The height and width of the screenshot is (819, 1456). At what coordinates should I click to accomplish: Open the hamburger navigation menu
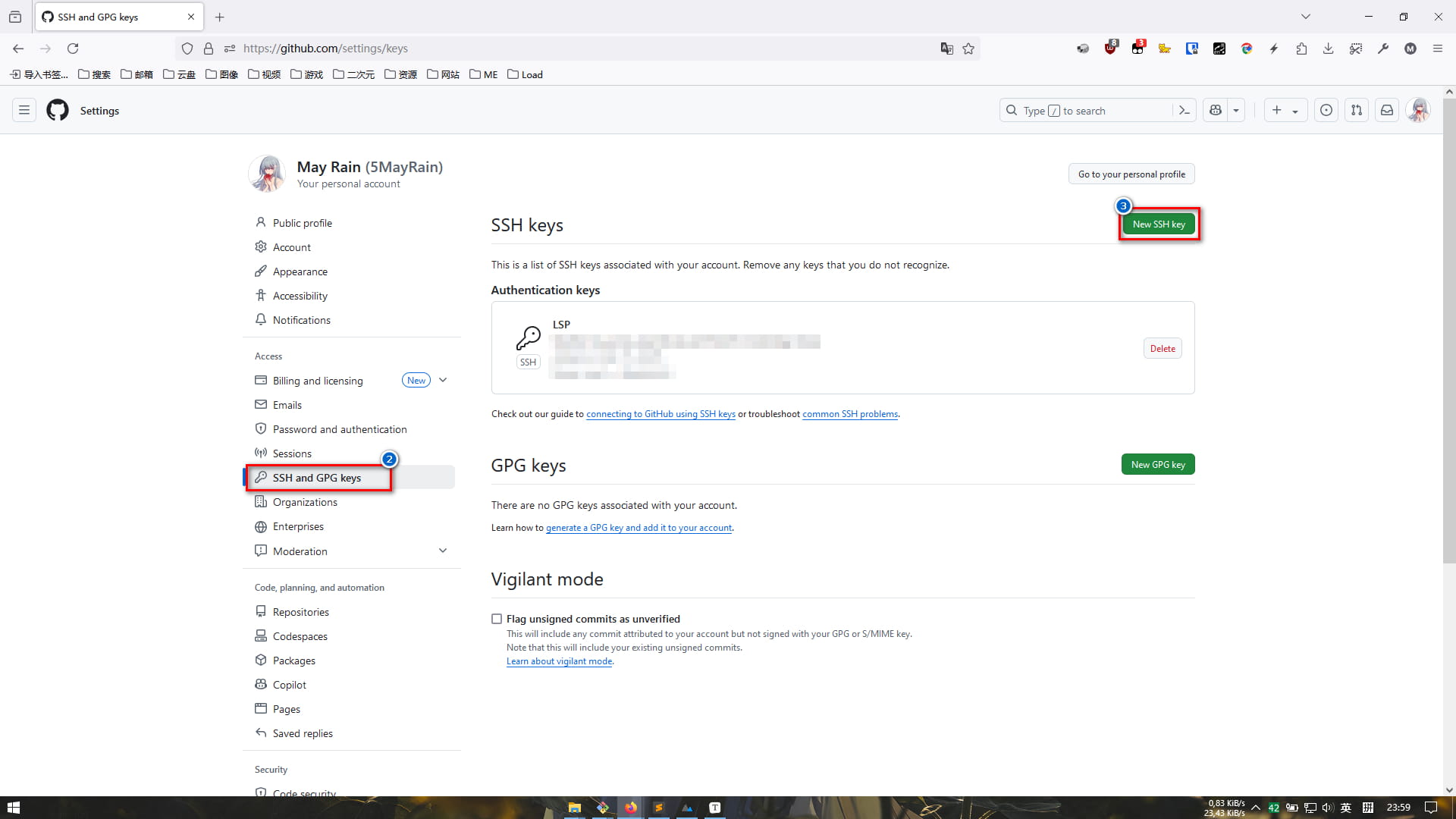tap(24, 111)
